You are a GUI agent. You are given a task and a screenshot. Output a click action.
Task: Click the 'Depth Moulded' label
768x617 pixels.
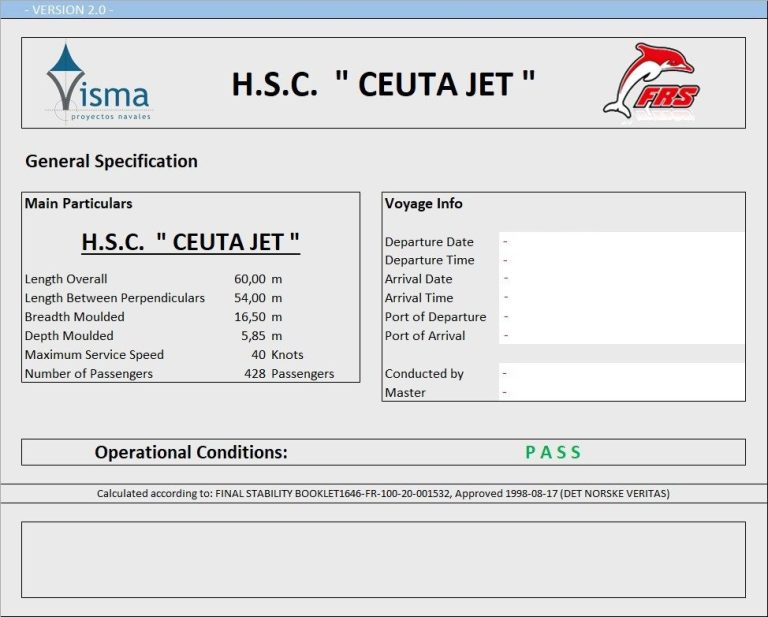(69, 335)
